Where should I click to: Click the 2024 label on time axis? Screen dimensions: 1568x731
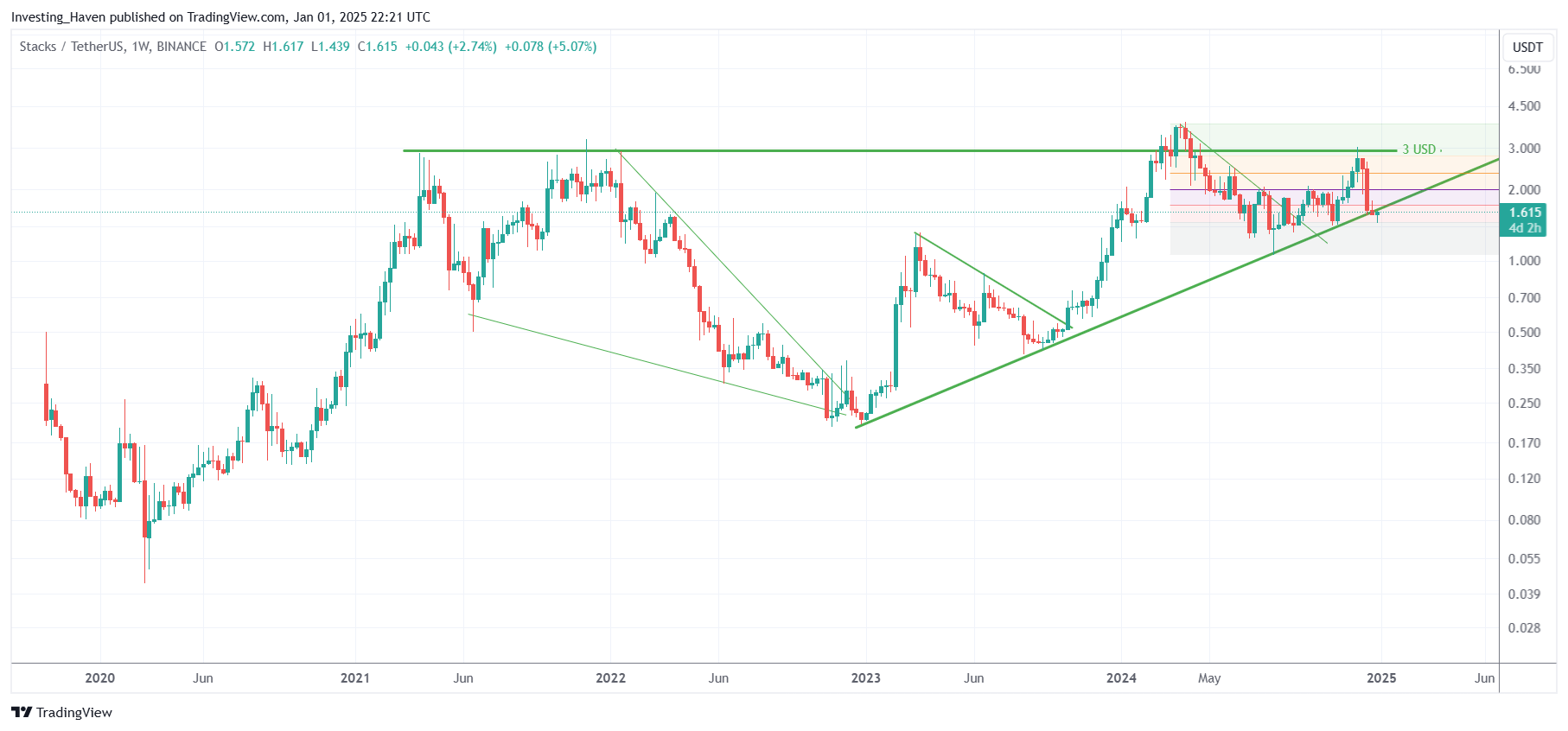click(x=1121, y=678)
